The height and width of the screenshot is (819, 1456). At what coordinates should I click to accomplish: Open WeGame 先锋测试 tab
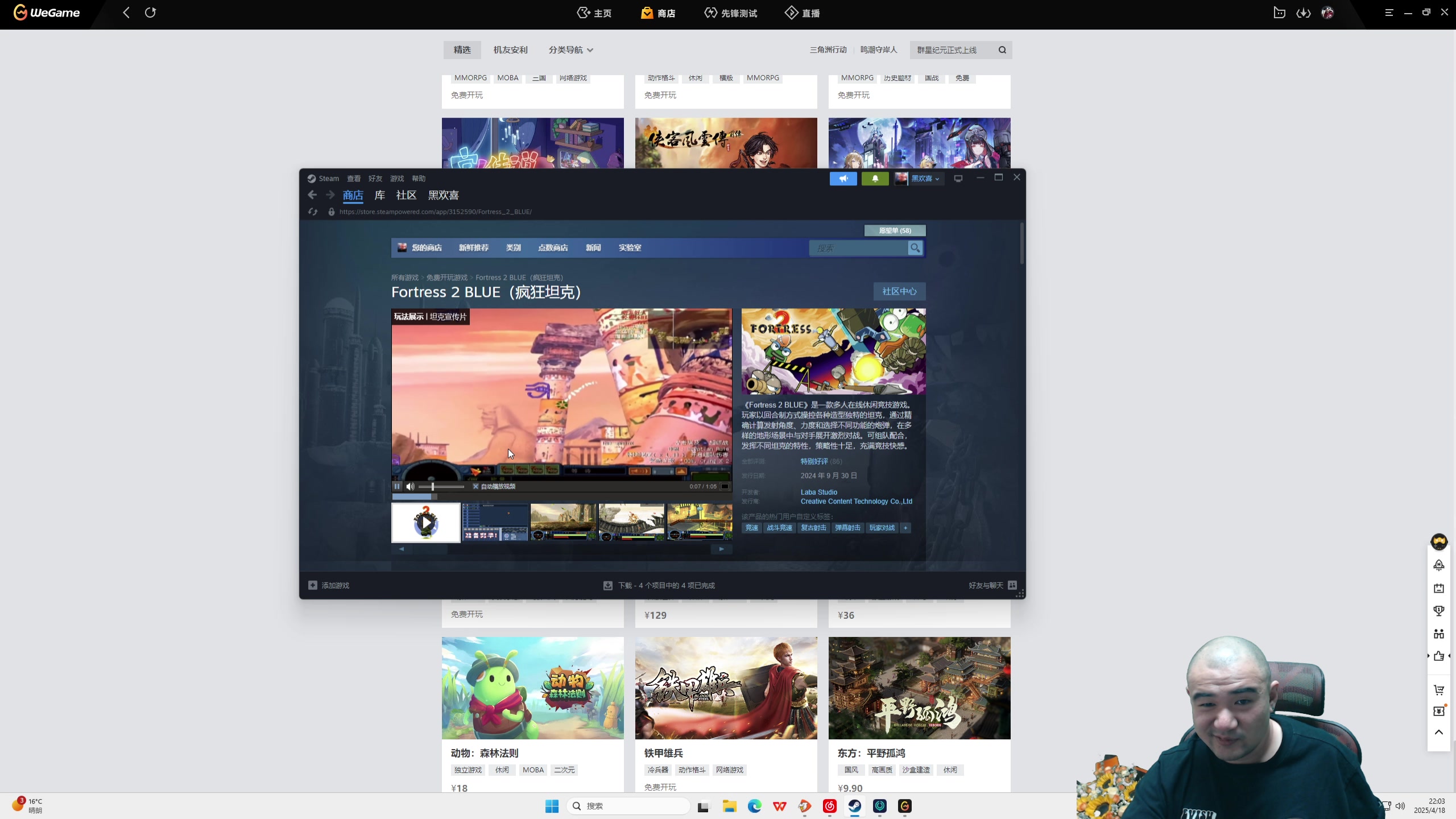coord(731,13)
